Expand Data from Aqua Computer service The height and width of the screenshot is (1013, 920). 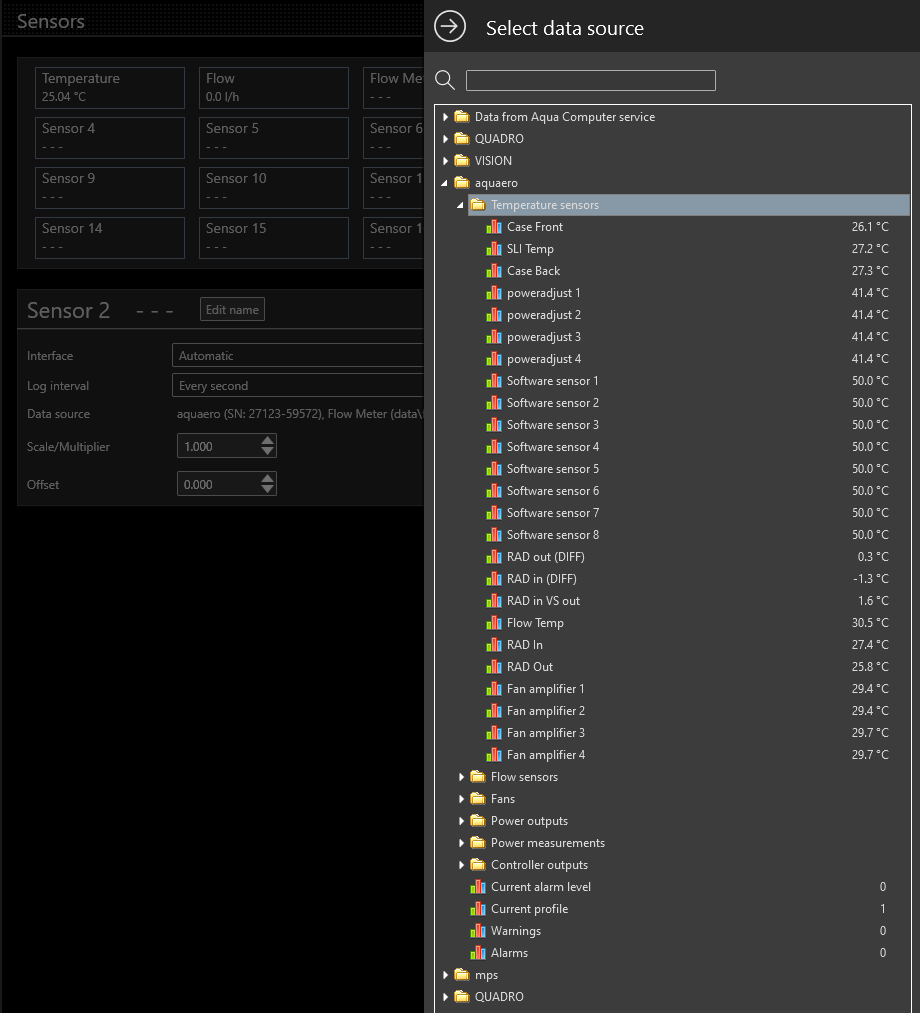point(446,117)
